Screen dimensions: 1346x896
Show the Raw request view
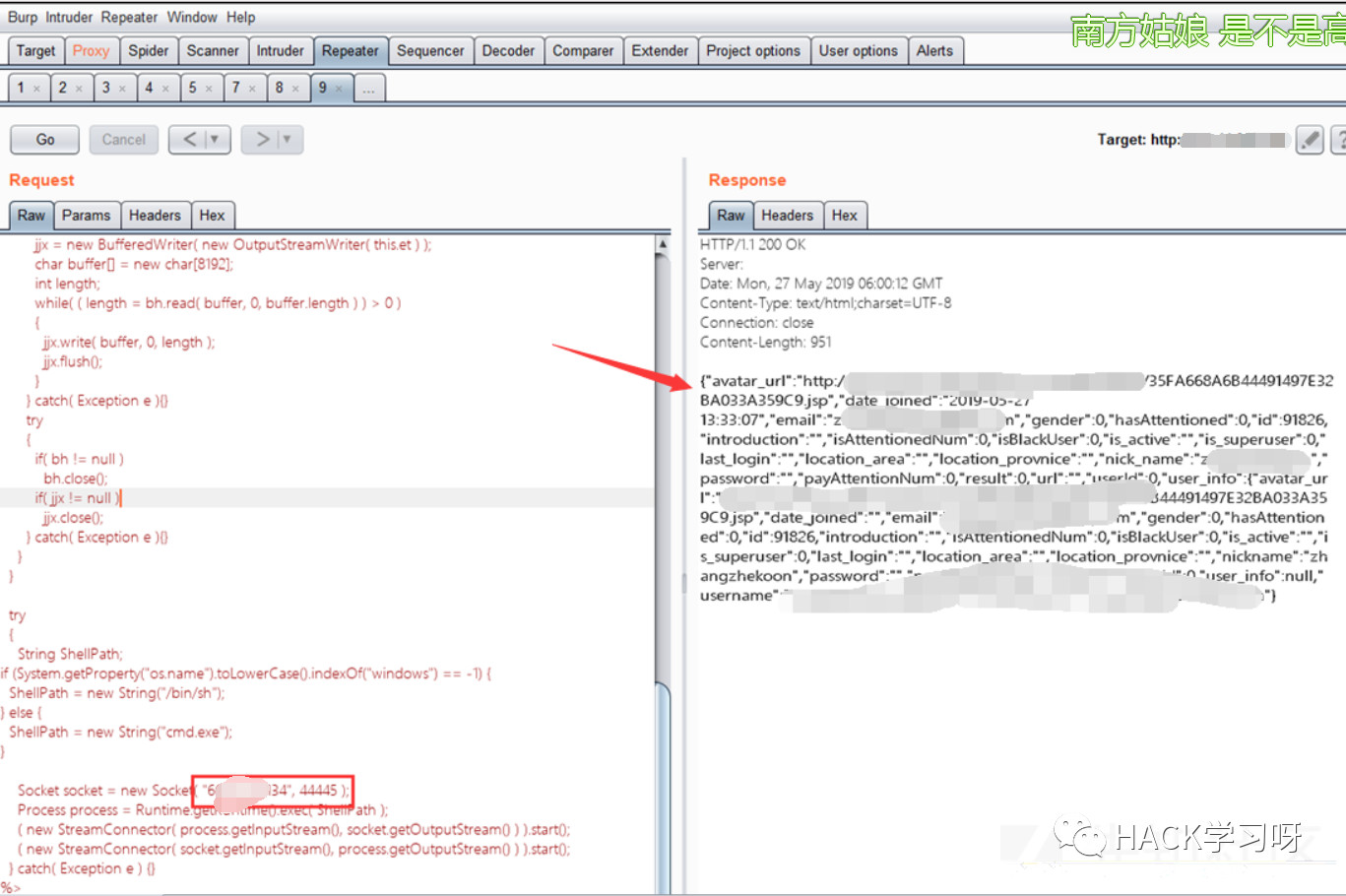click(32, 216)
